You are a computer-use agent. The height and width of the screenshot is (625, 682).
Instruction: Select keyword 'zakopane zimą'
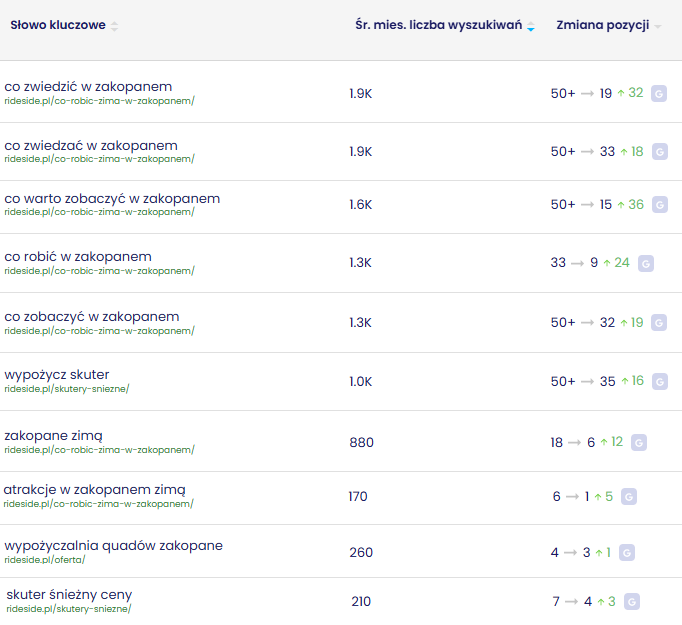coord(53,435)
